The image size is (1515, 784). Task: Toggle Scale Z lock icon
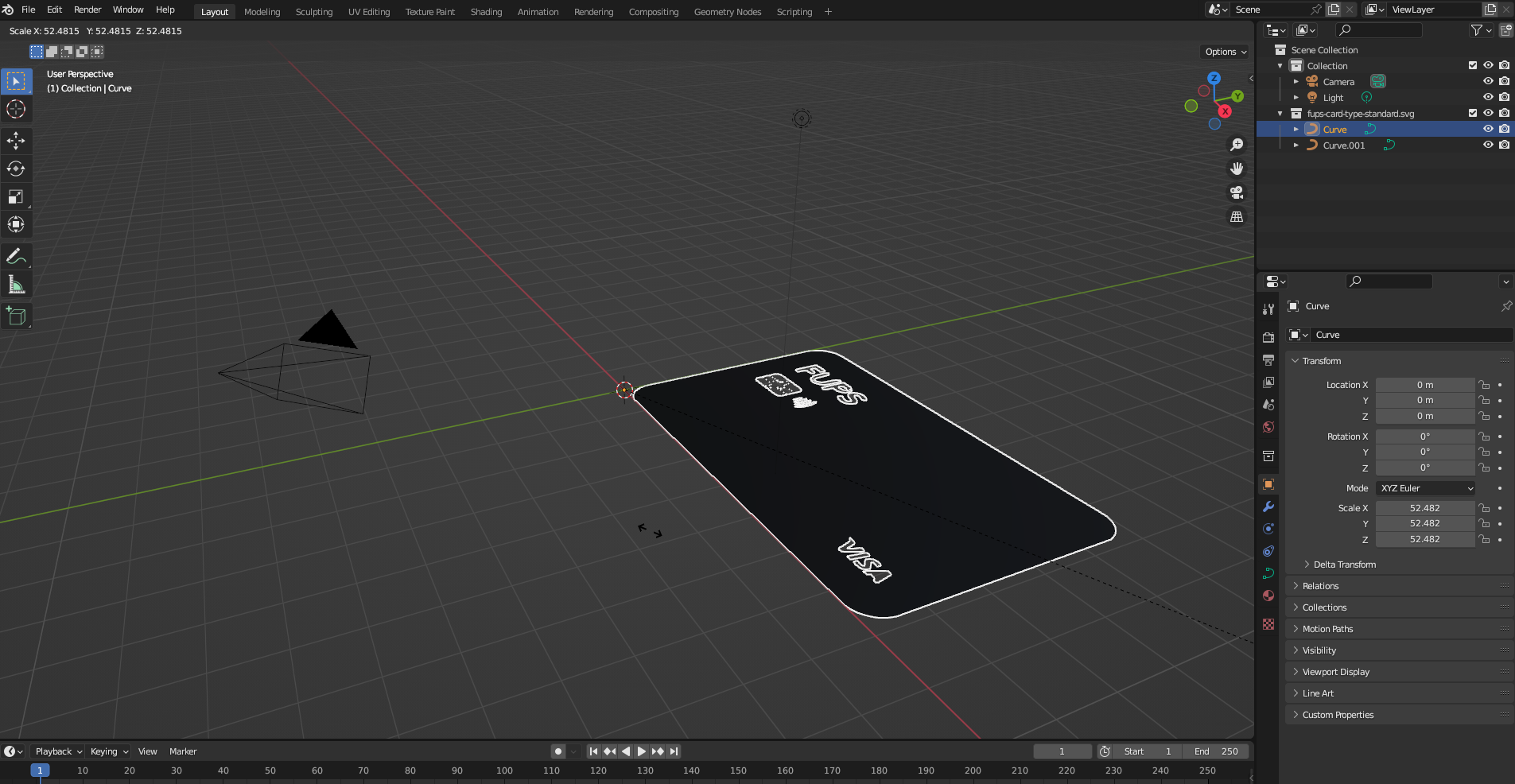coord(1484,539)
